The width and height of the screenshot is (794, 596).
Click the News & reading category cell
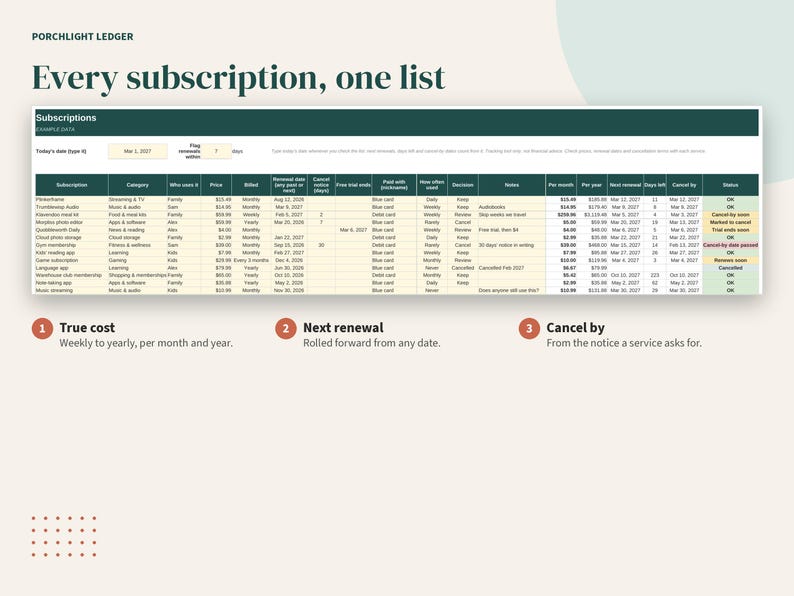click(137, 230)
